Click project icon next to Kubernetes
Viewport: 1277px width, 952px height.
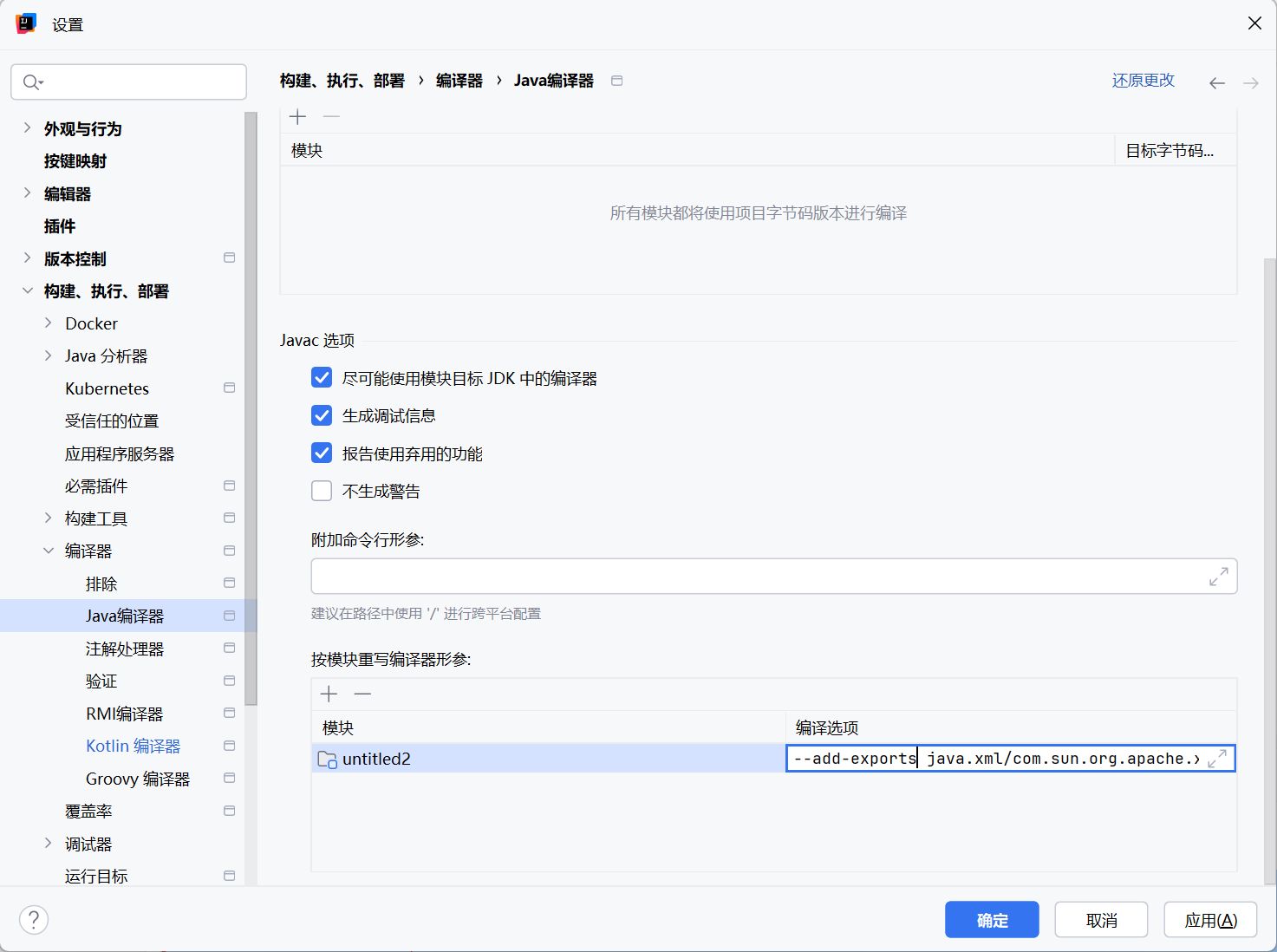coord(230,388)
